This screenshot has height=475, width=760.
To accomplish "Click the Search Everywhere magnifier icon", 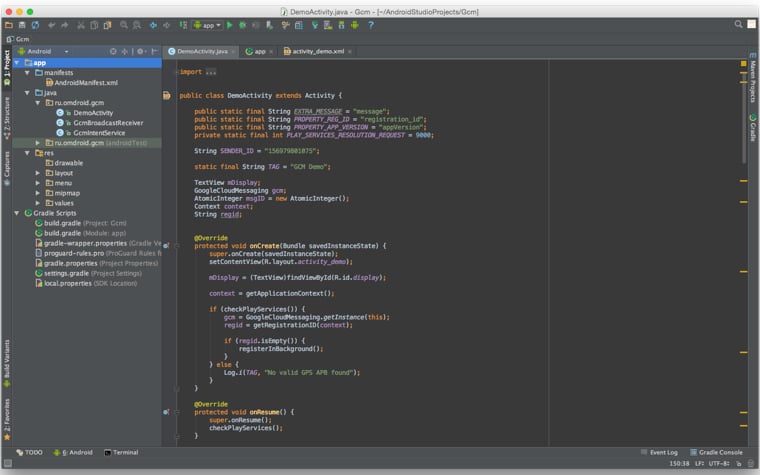I will tap(738, 24).
